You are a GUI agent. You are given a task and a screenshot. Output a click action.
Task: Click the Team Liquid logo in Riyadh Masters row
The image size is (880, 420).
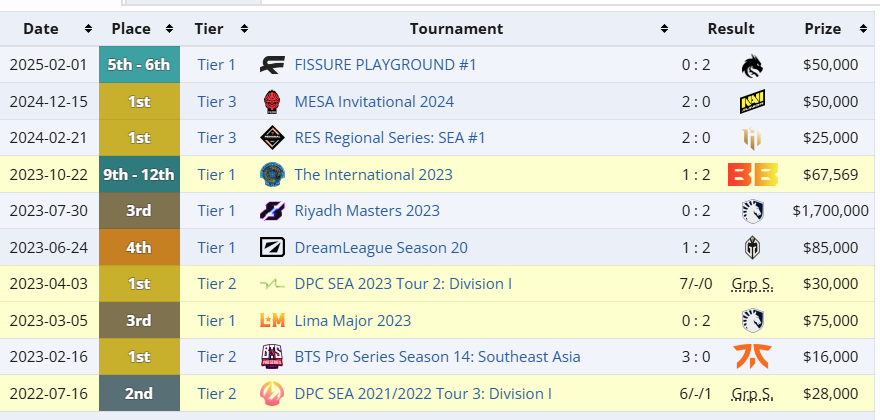pos(752,211)
